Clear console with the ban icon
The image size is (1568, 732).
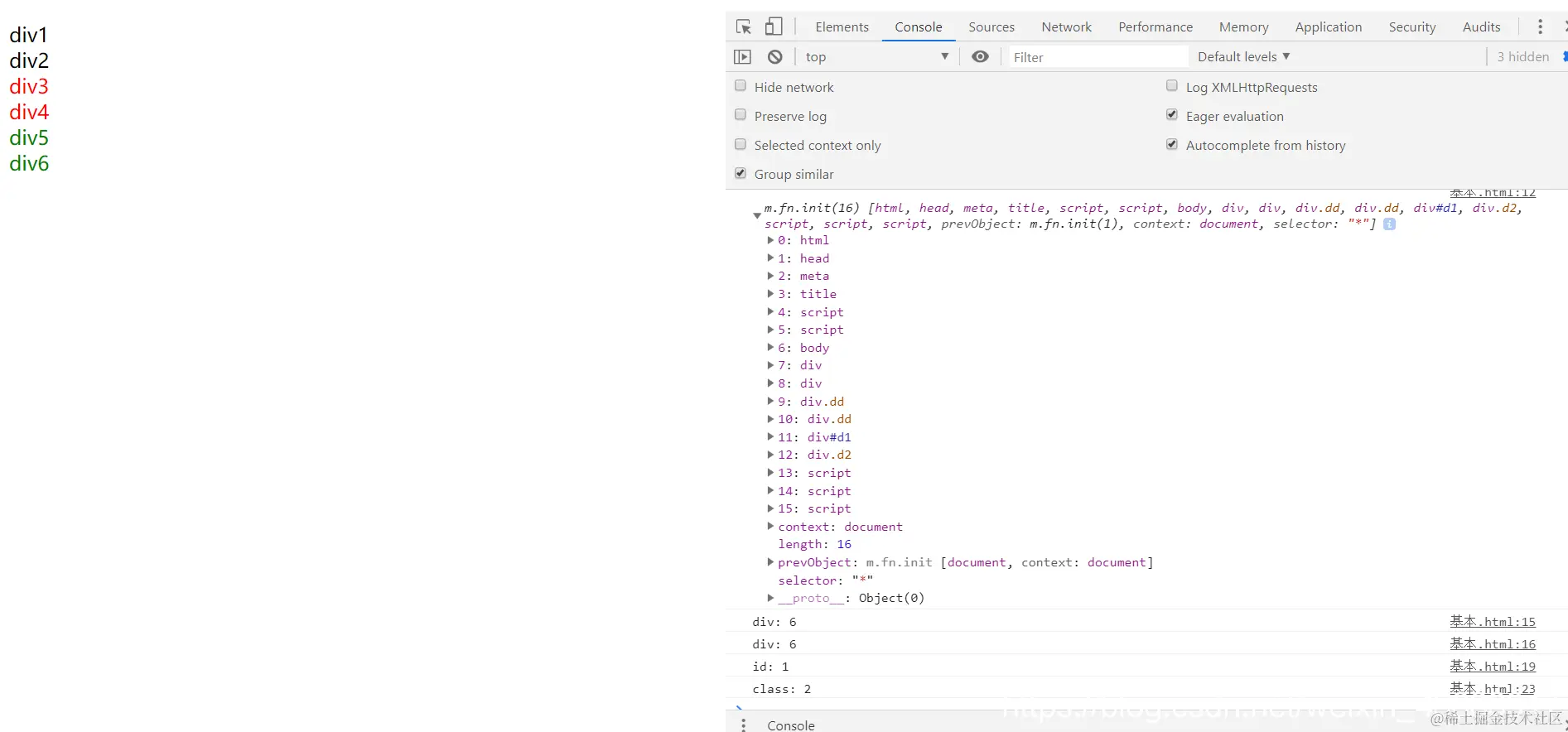click(774, 56)
